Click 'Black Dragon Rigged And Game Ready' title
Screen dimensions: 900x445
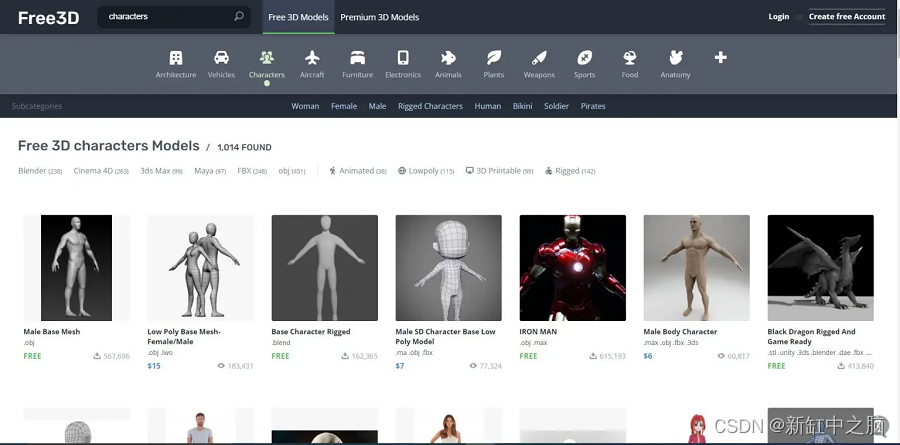[811, 336]
